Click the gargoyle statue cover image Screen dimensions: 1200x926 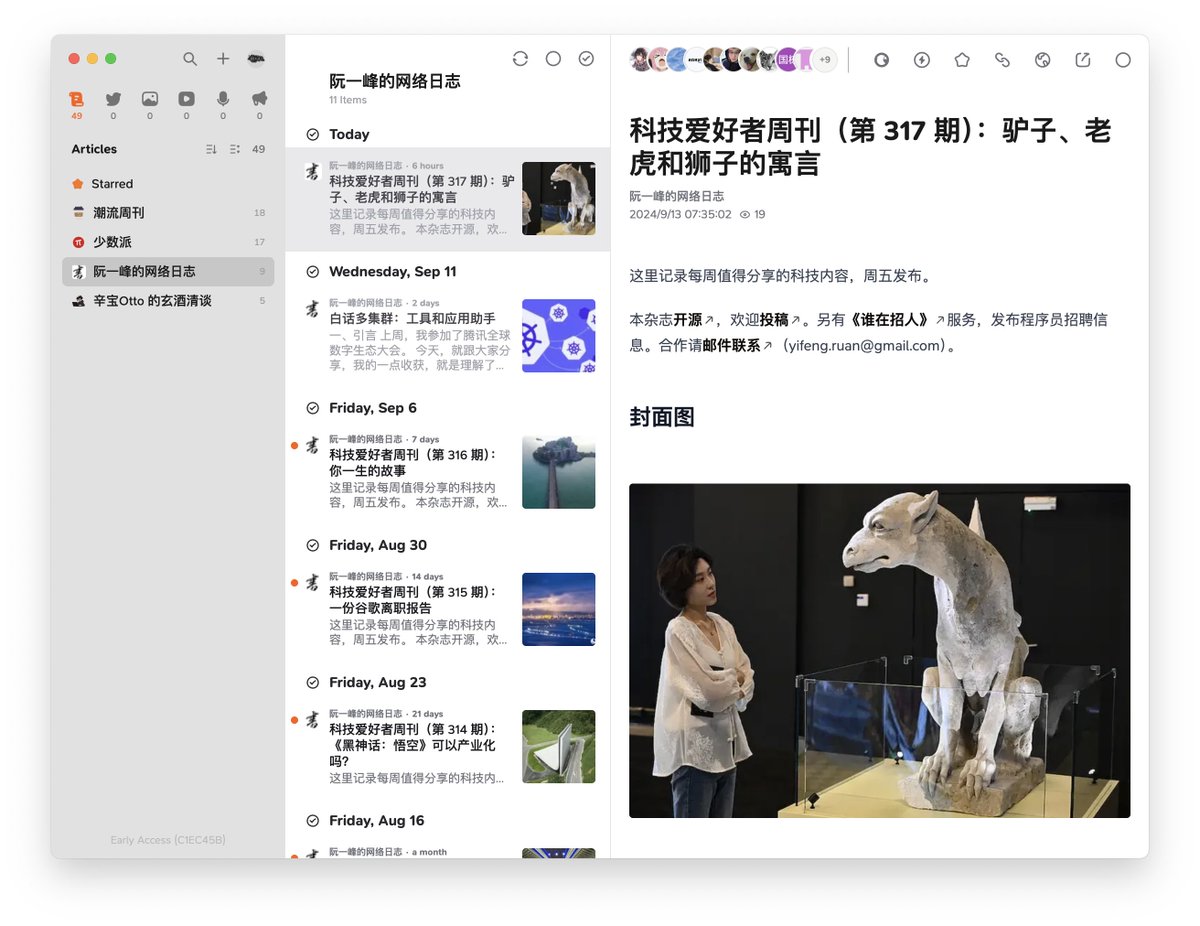coord(880,650)
